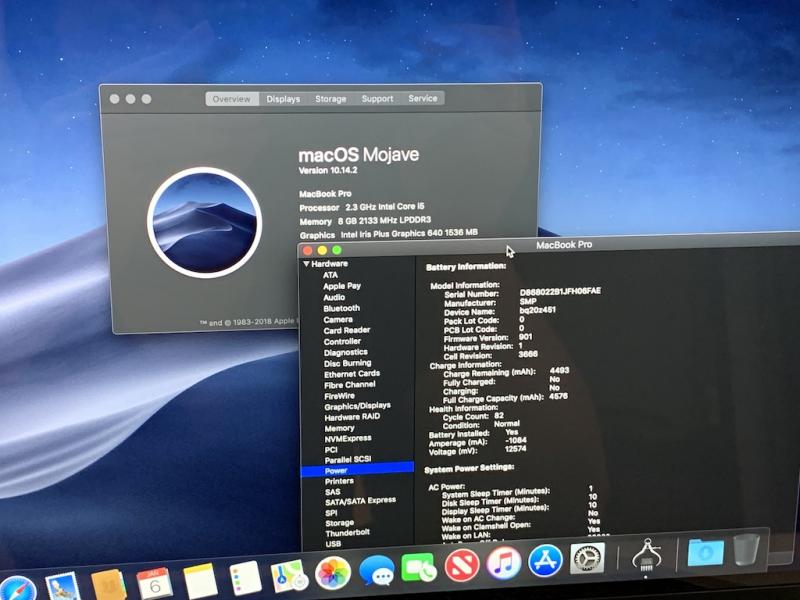This screenshot has width=800, height=600.
Task: Select SATA/SATA Express in the sidebar
Action: click(x=361, y=501)
